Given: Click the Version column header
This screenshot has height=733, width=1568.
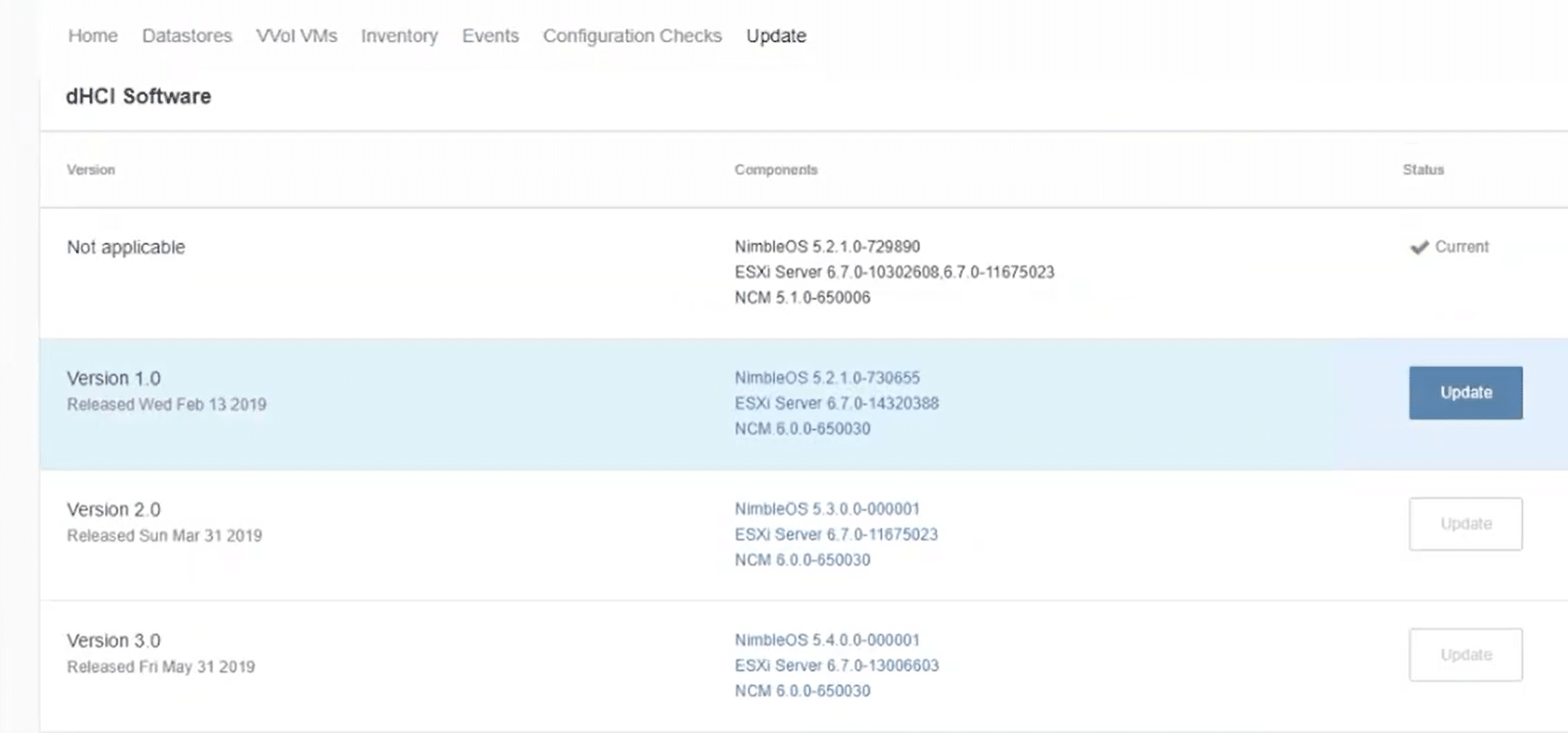Looking at the screenshot, I should point(91,170).
